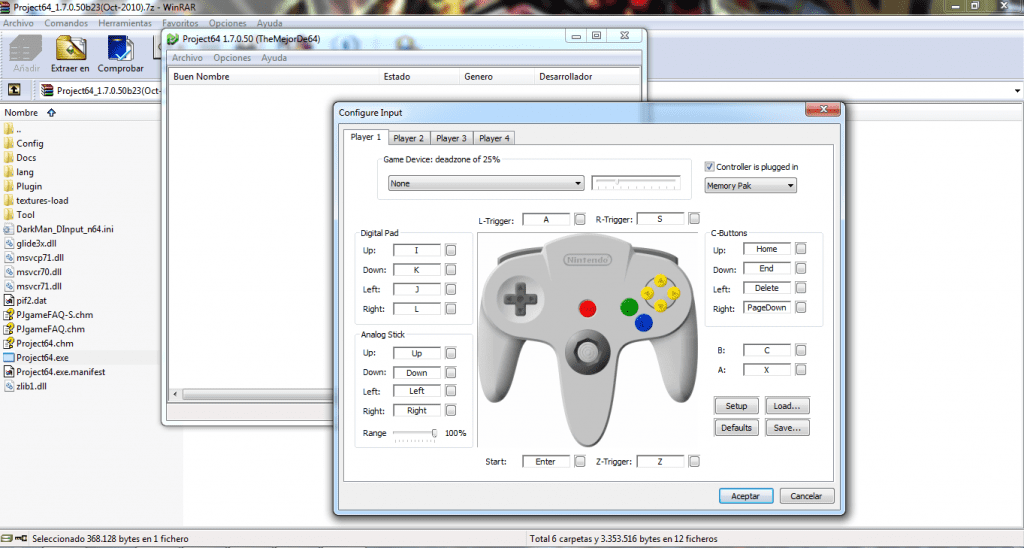Open WinRAR Herramientas menu
Image resolution: width=1024 pixels, height=548 pixels.
[x=125, y=23]
